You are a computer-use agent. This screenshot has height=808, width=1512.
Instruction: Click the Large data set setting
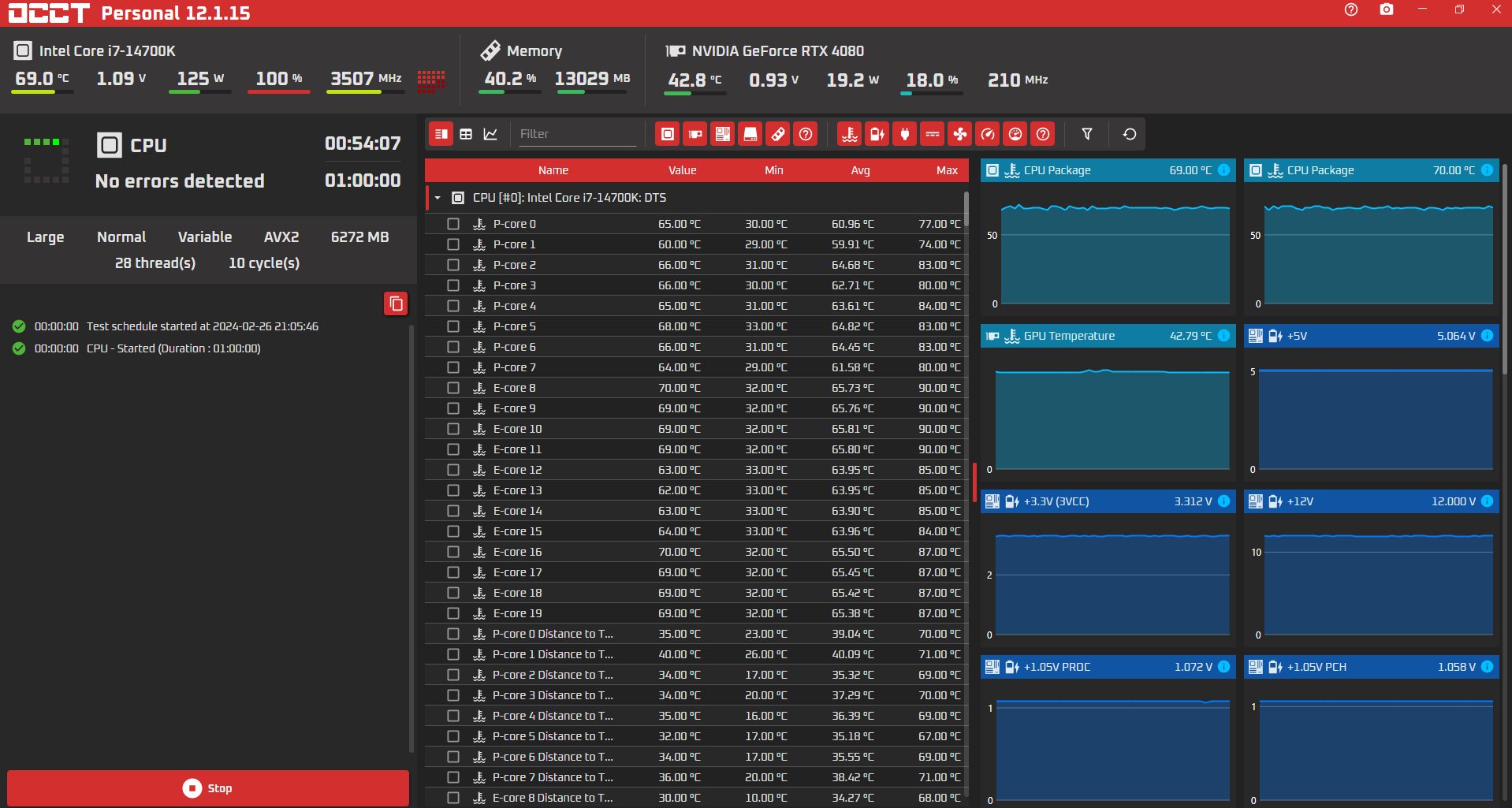(46, 237)
